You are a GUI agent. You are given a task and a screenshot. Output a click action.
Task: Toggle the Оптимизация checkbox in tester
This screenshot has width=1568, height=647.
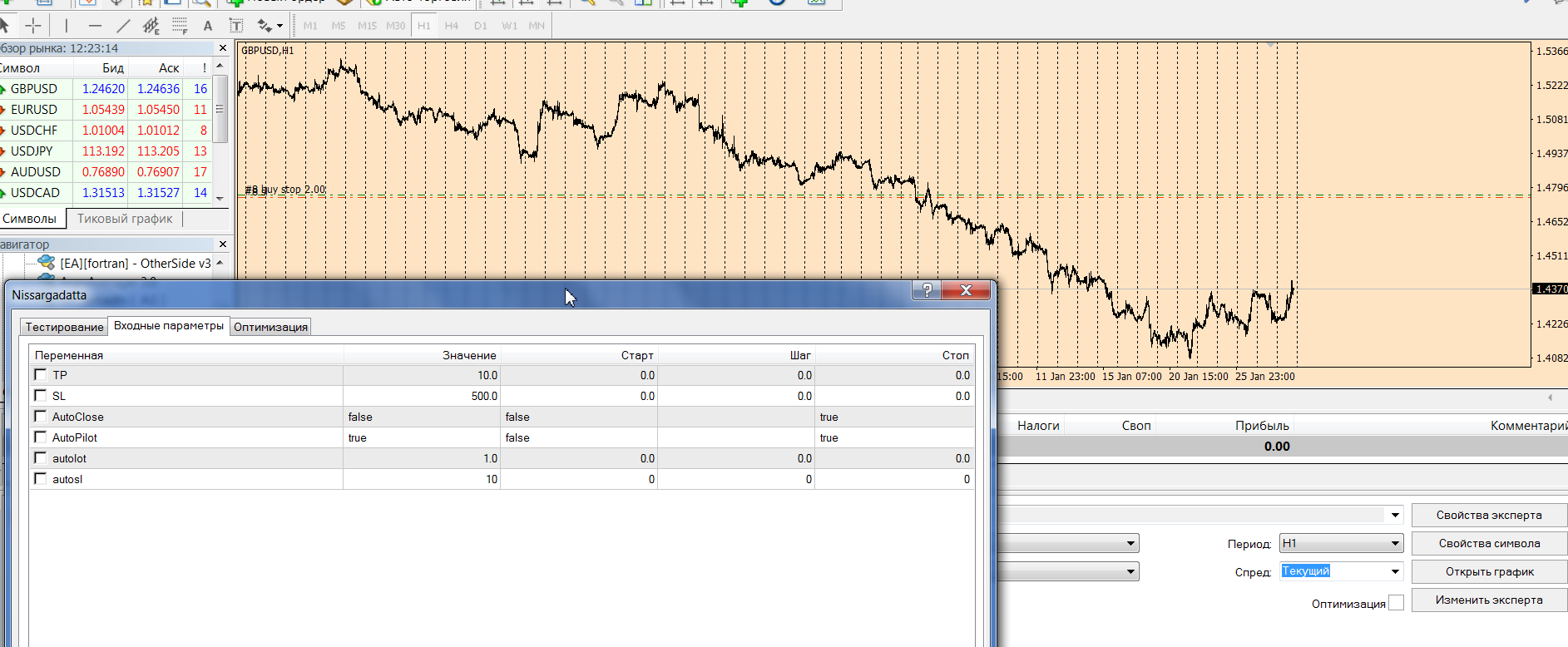click(1396, 603)
